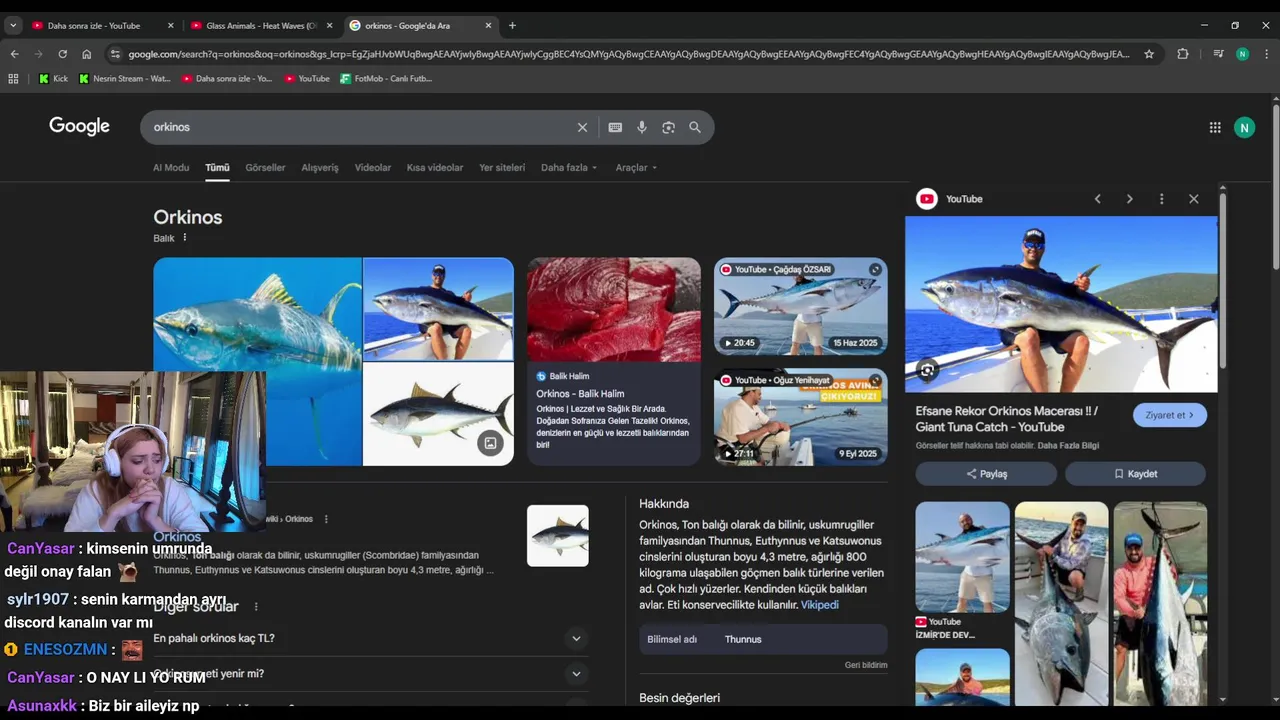Viewport: 1280px width, 720px height.
Task: Open the Google account avatar N
Action: 1244,127
